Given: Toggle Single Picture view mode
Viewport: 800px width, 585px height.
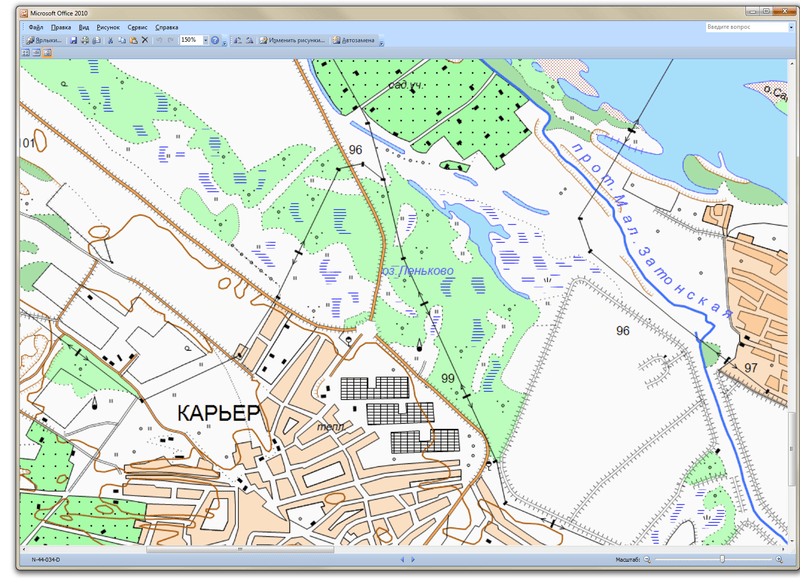Looking at the screenshot, I should 47,52.
